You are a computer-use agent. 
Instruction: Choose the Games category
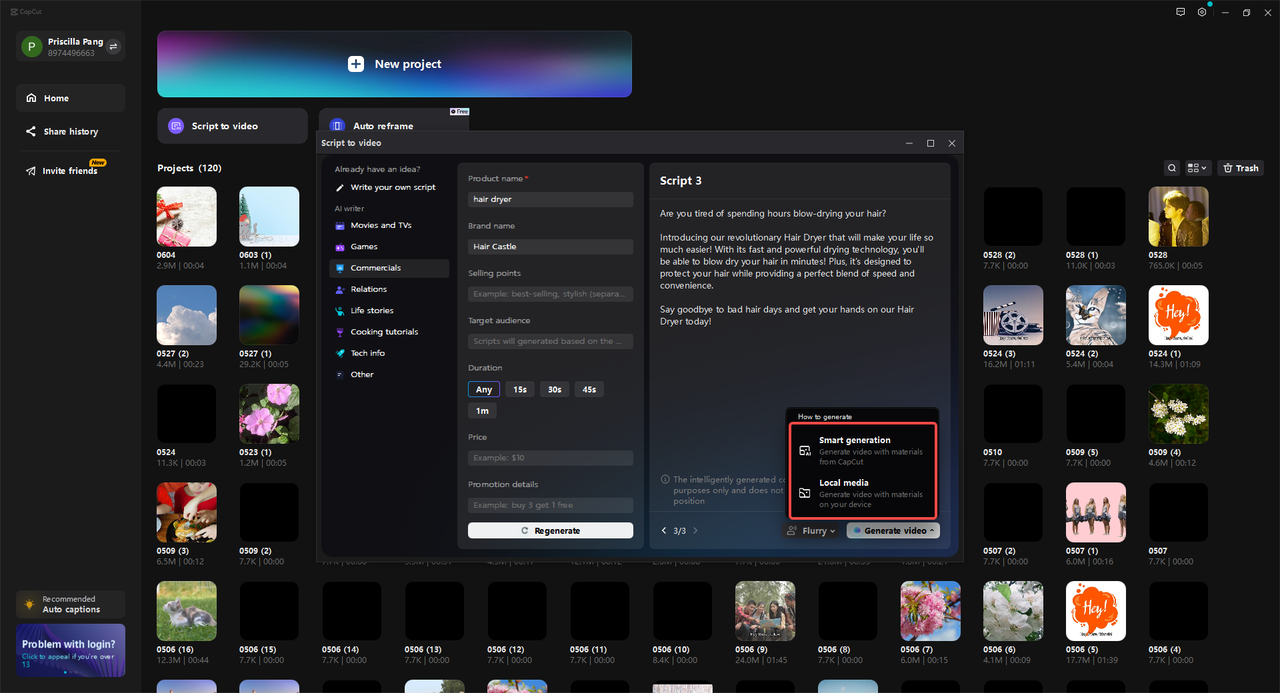pos(390,246)
